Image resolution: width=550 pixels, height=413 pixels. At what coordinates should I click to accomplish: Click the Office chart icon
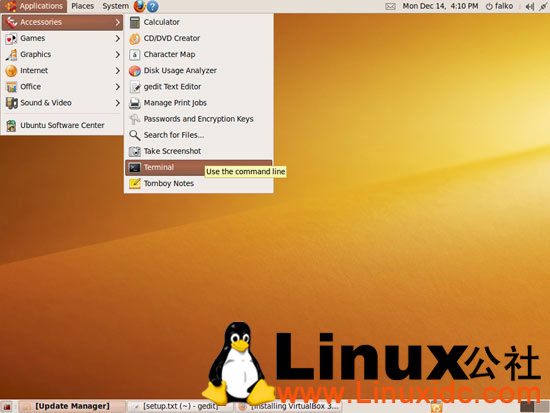tap(11, 87)
